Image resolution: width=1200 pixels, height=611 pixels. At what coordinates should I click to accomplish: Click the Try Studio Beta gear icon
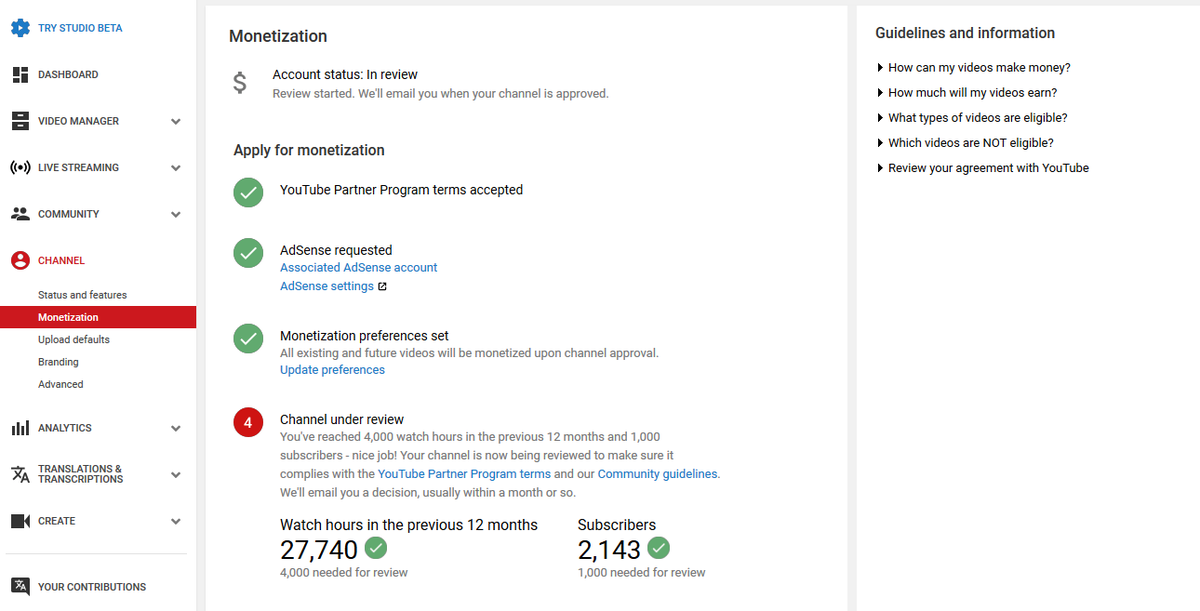click(x=20, y=28)
